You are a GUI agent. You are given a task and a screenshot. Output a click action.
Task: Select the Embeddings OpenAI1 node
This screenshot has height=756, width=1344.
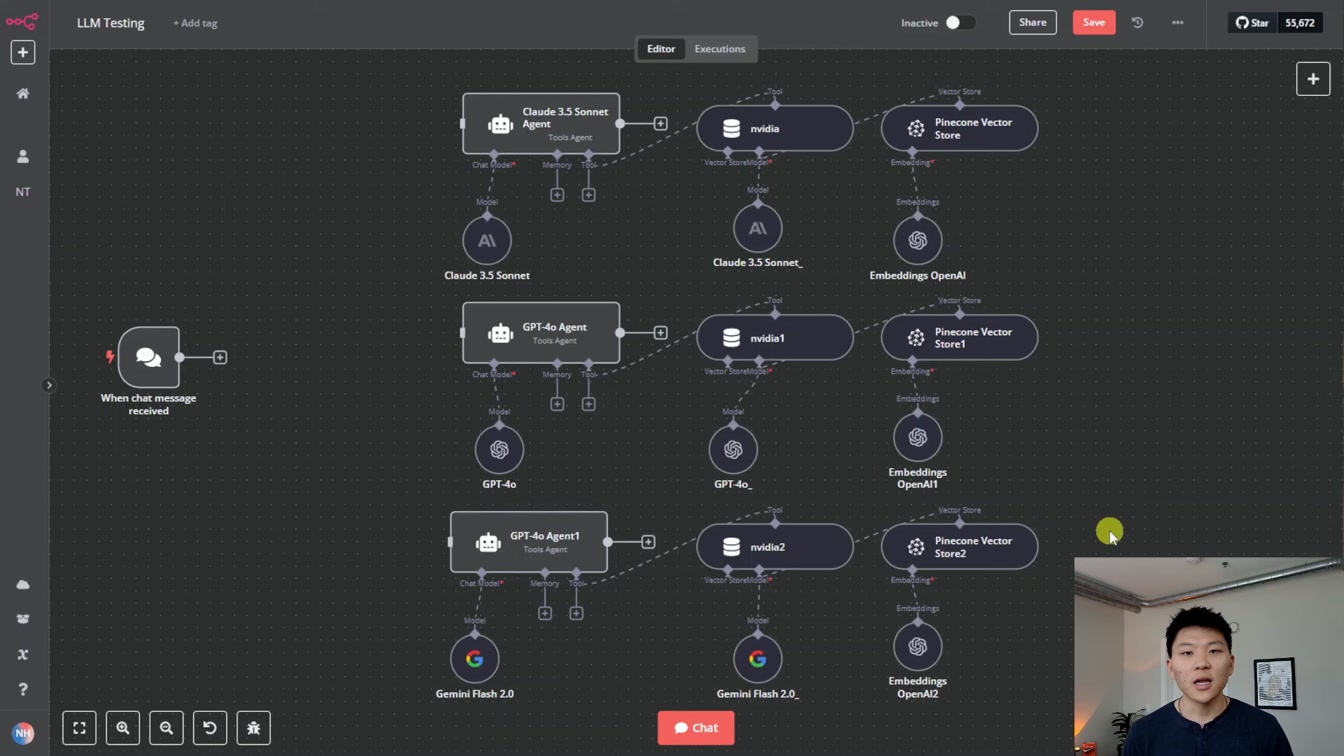coord(917,437)
